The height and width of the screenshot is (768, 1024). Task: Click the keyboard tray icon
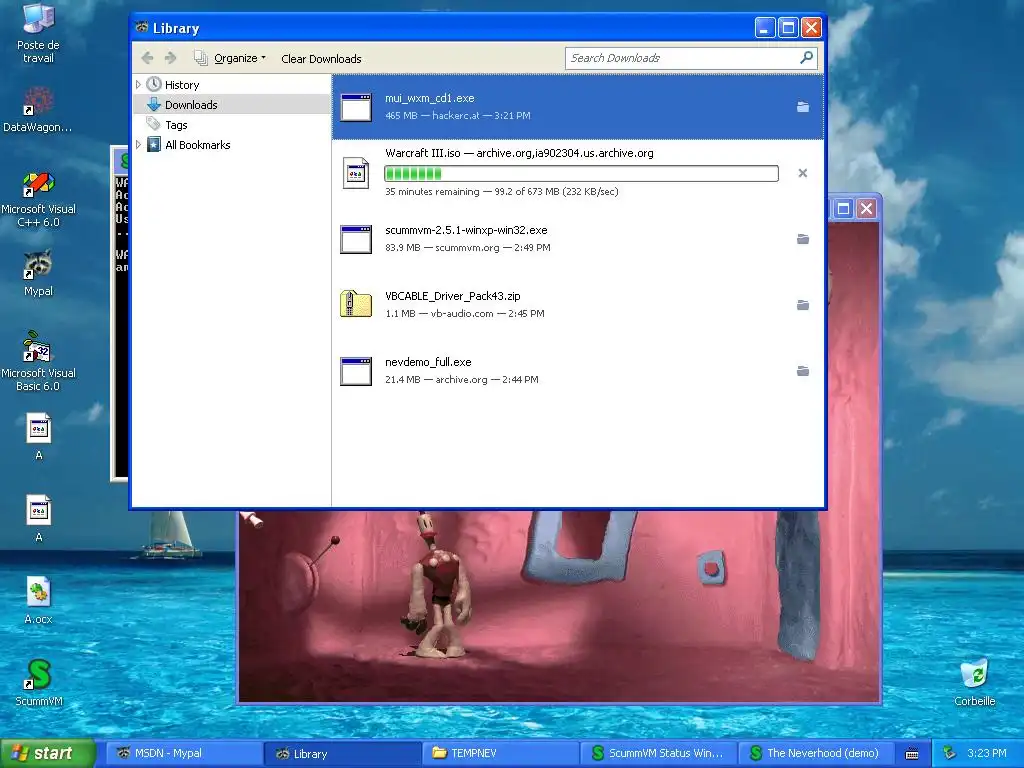(x=912, y=754)
